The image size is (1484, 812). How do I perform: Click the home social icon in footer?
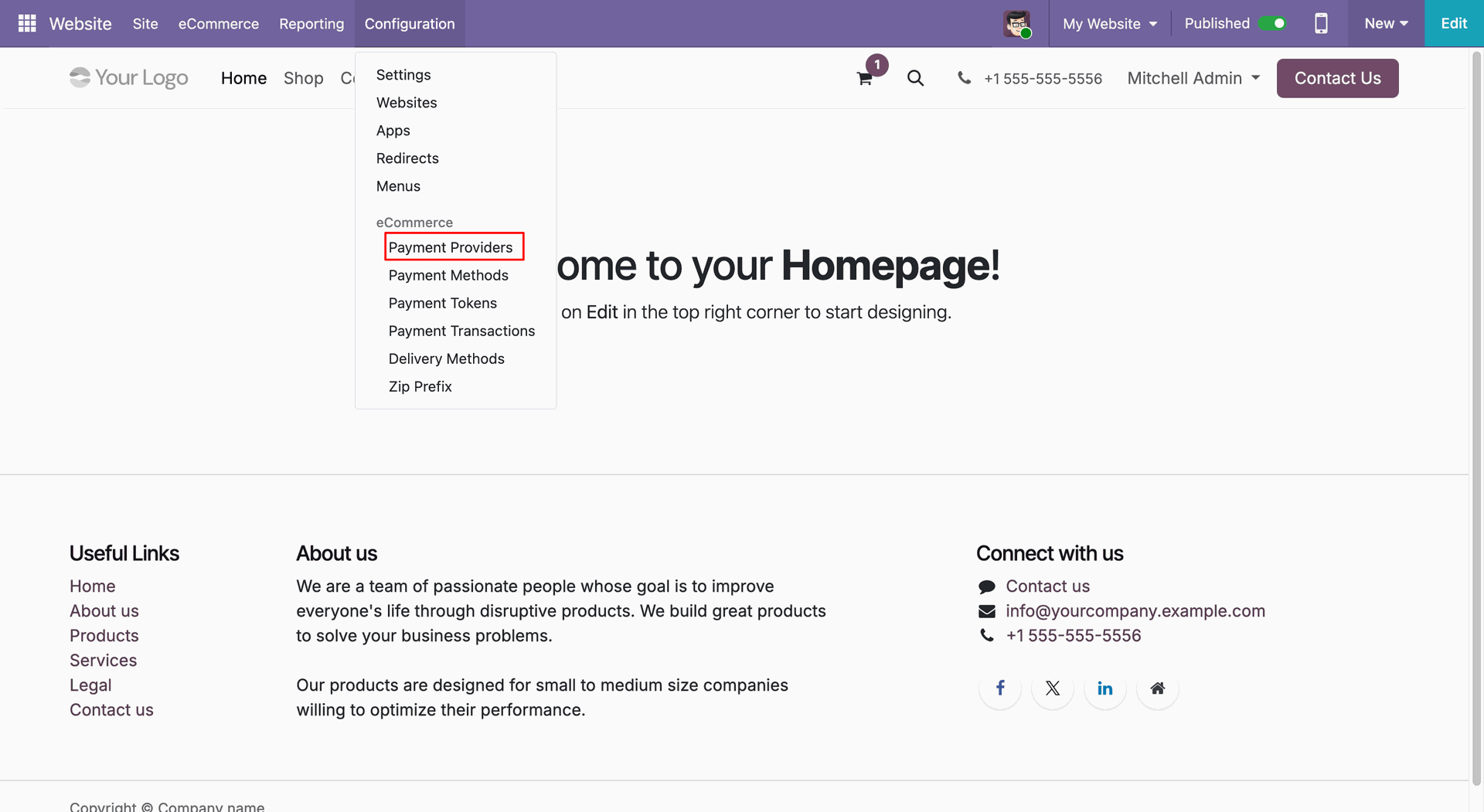[x=1158, y=688]
